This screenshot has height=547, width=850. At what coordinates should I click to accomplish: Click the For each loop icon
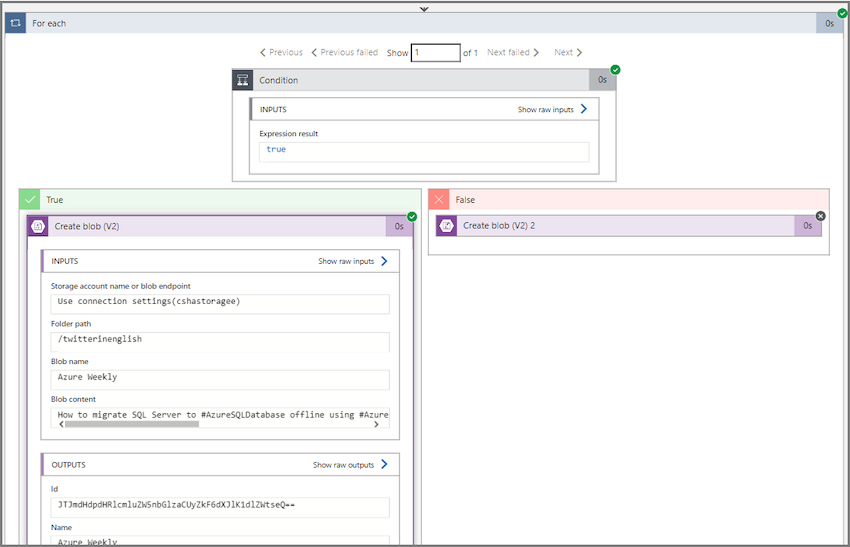click(15, 23)
